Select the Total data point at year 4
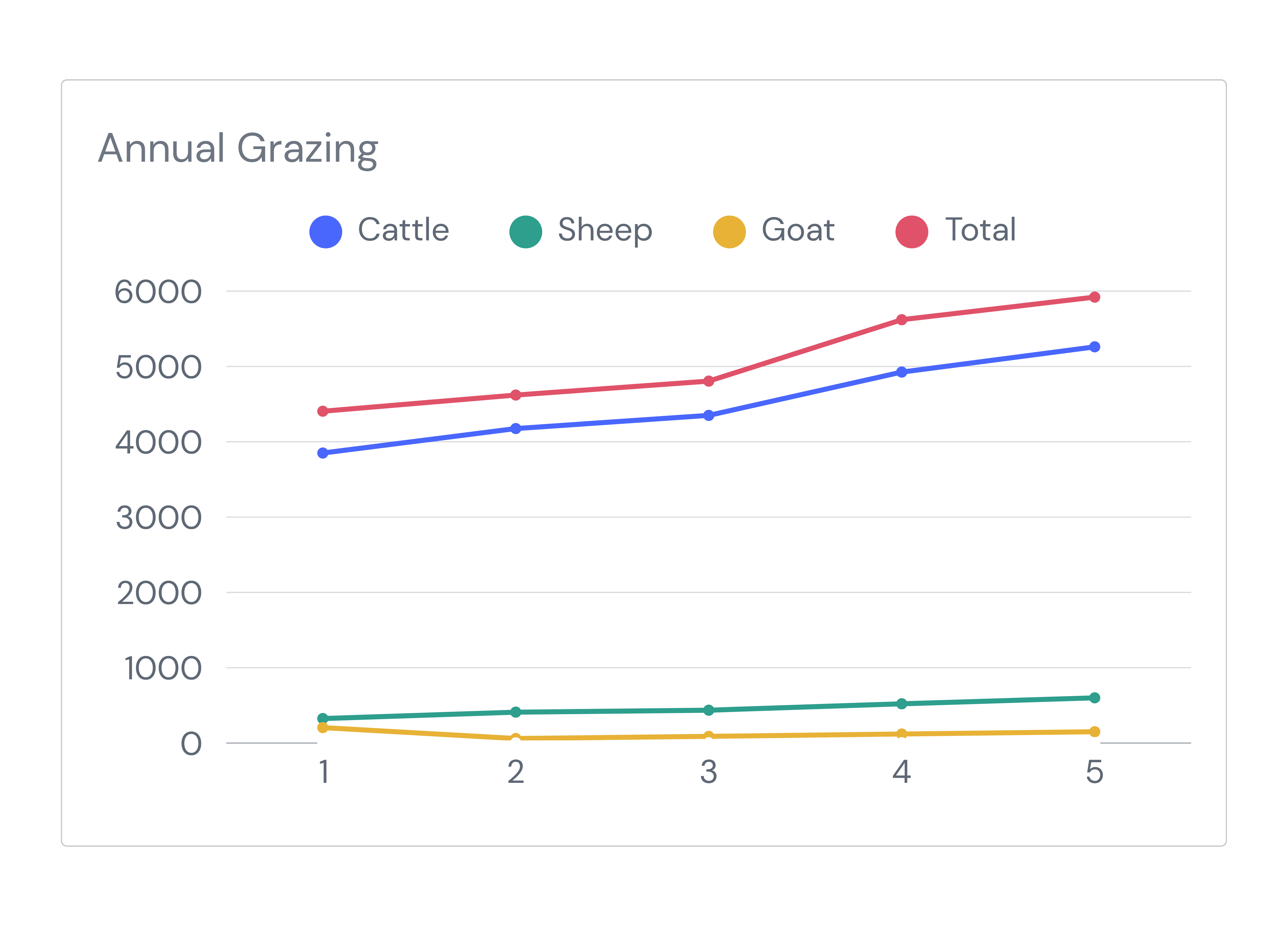This screenshot has height=926, width=1288. [901, 320]
